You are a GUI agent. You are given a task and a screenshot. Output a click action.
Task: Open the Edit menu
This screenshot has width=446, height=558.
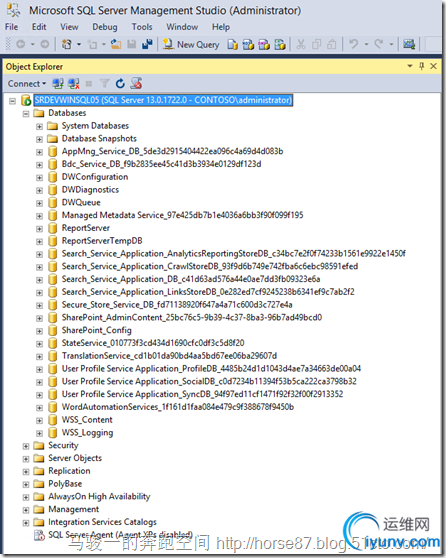pos(39,27)
